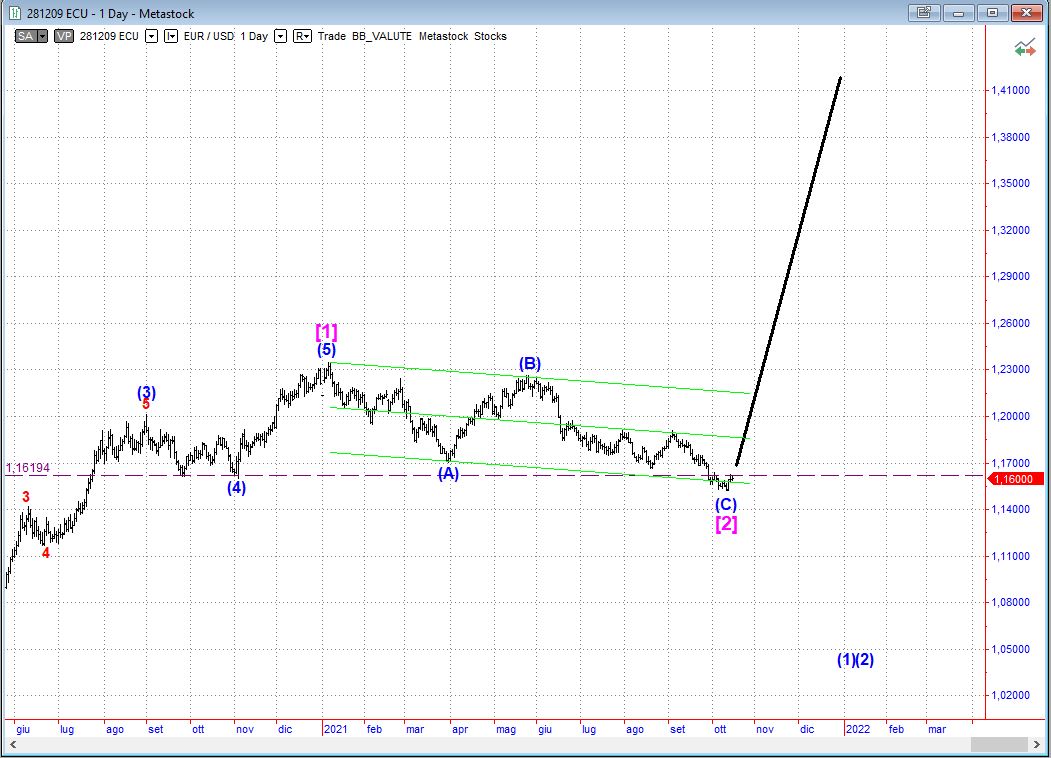Click the detach window icon in title bar
This screenshot has width=1051, height=758.
point(924,12)
